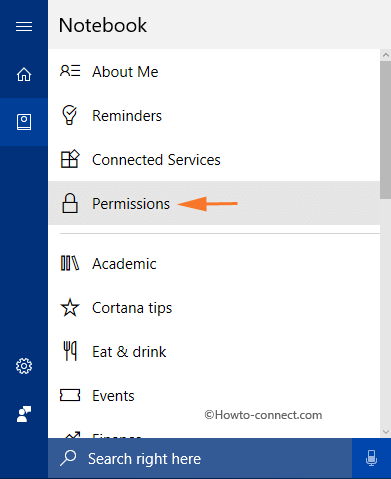
Task: Open the Eat & drink category
Action: 214,351
